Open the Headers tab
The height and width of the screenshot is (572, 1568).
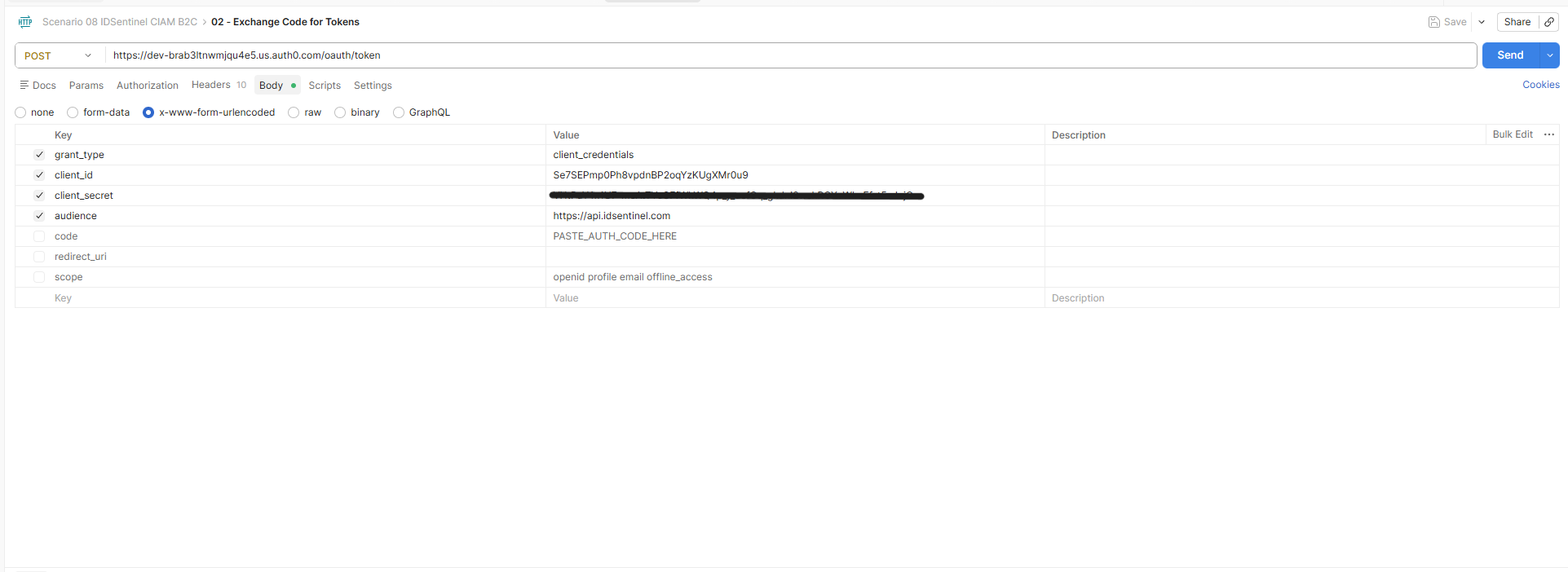(x=219, y=85)
